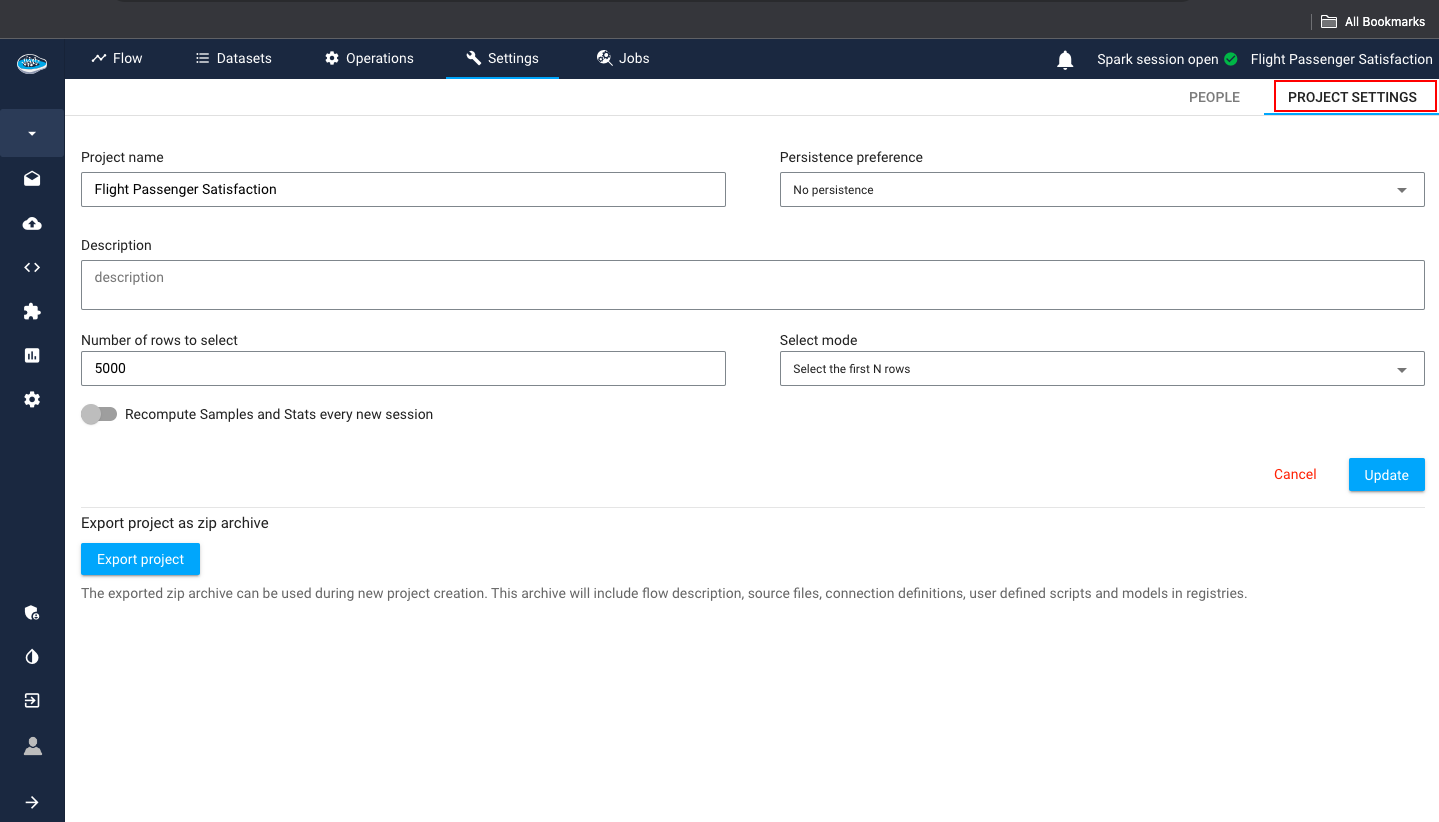Switch to the People tab

pos(1214,97)
